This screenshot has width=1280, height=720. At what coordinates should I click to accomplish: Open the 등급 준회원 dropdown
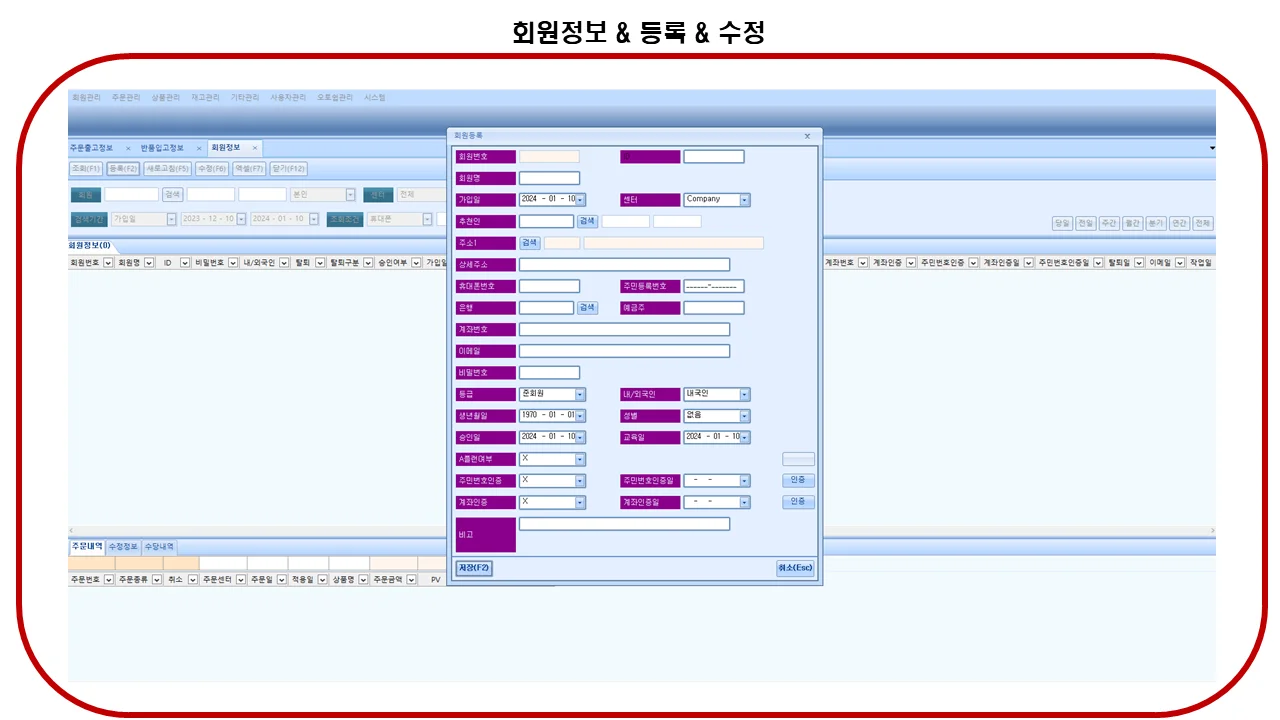pyautogui.click(x=581, y=395)
